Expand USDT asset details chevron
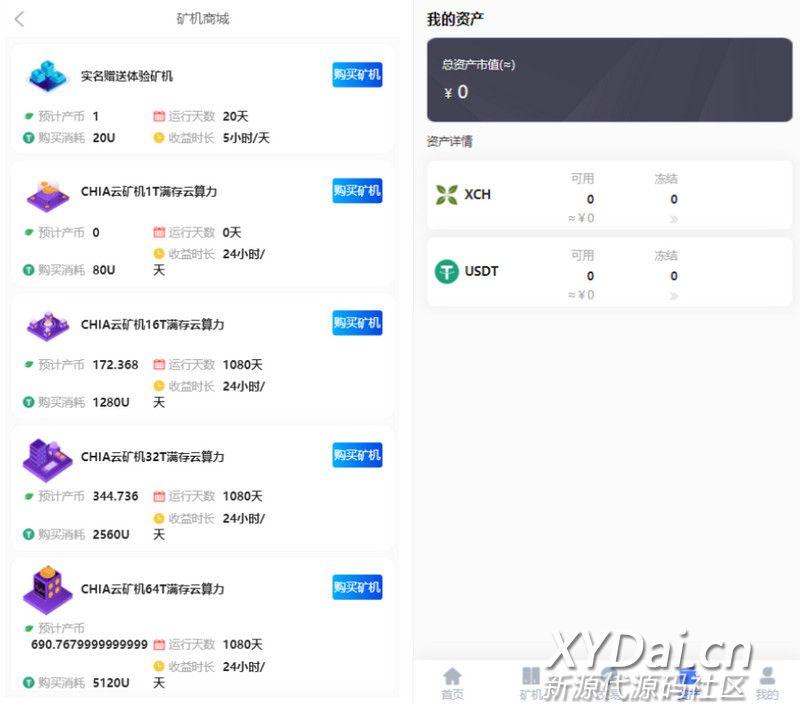Screen dimensions: 800x707 click(673, 295)
